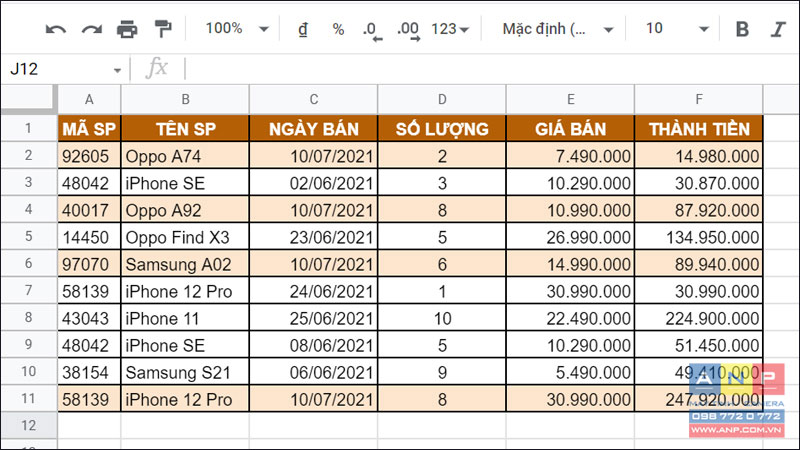The width and height of the screenshot is (800, 450).
Task: Select the total 224.900.000 cell
Action: pos(699,318)
